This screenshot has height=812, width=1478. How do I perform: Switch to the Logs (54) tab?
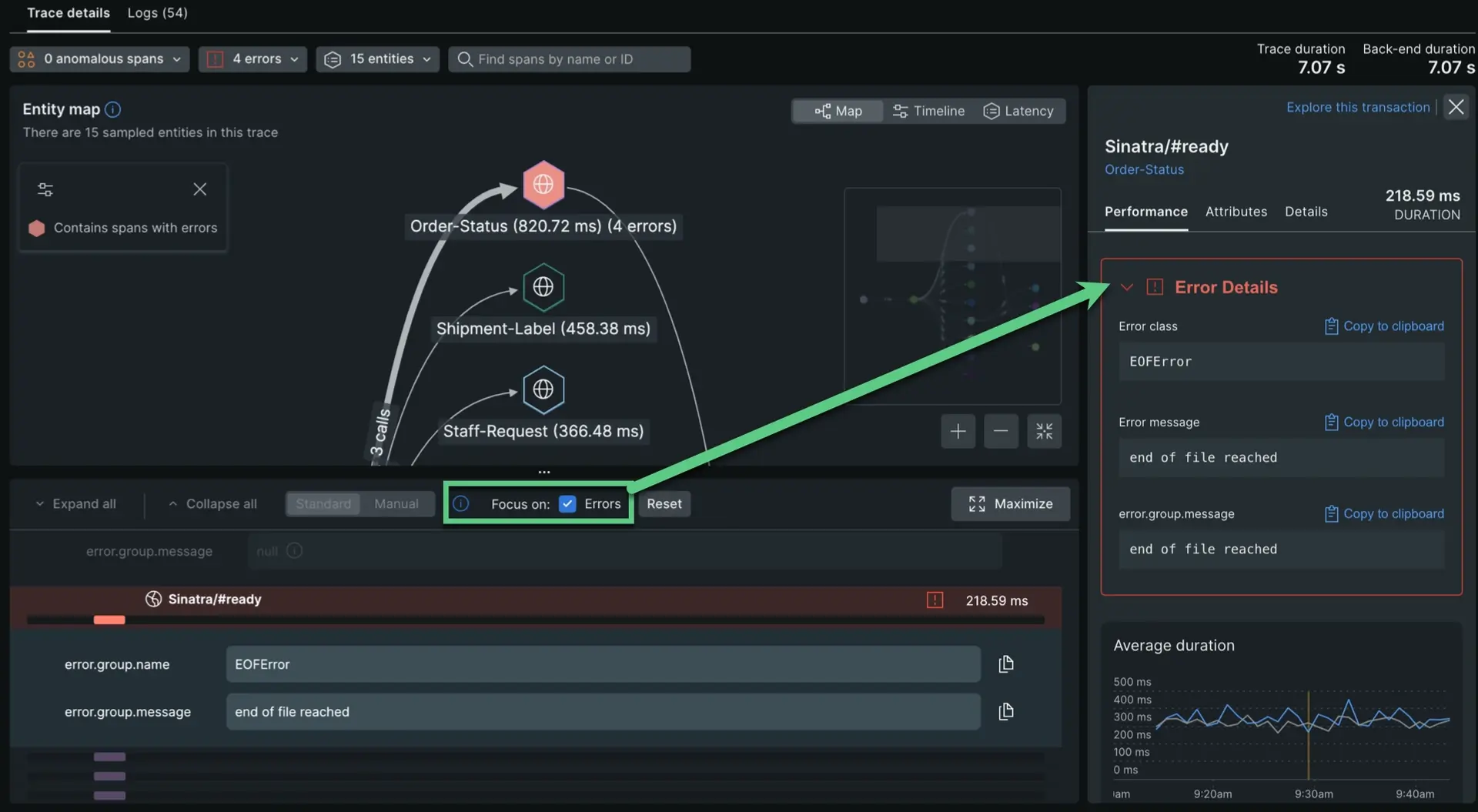pyautogui.click(x=157, y=13)
